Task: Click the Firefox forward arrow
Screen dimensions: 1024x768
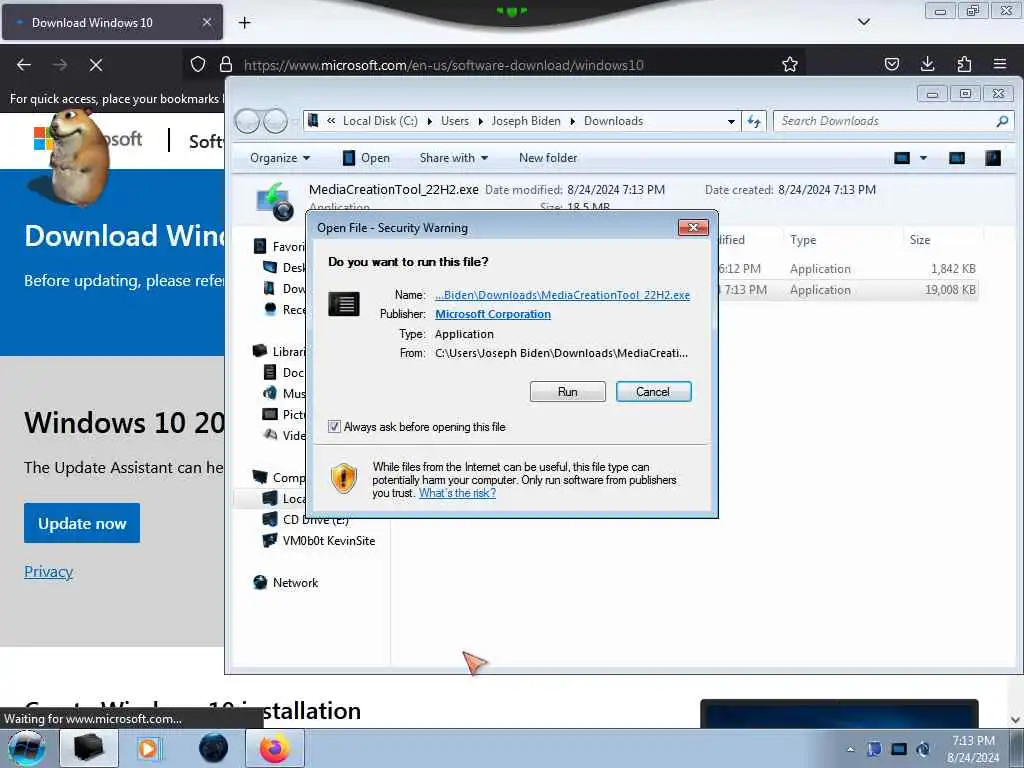Action: pos(60,65)
